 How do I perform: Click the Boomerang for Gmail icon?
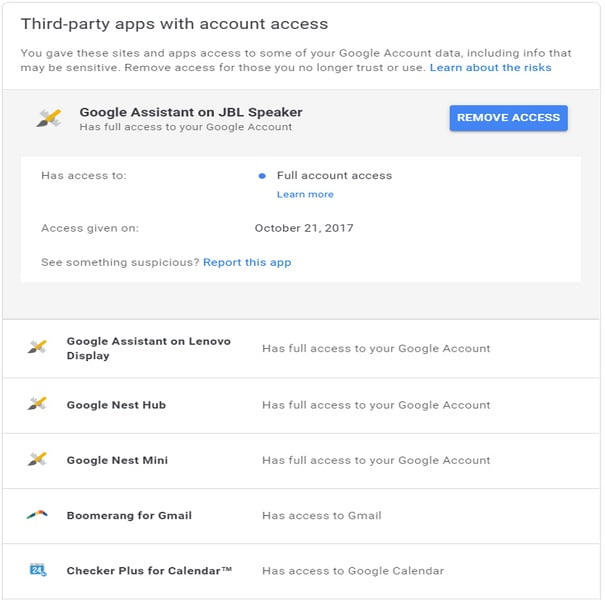click(x=37, y=515)
